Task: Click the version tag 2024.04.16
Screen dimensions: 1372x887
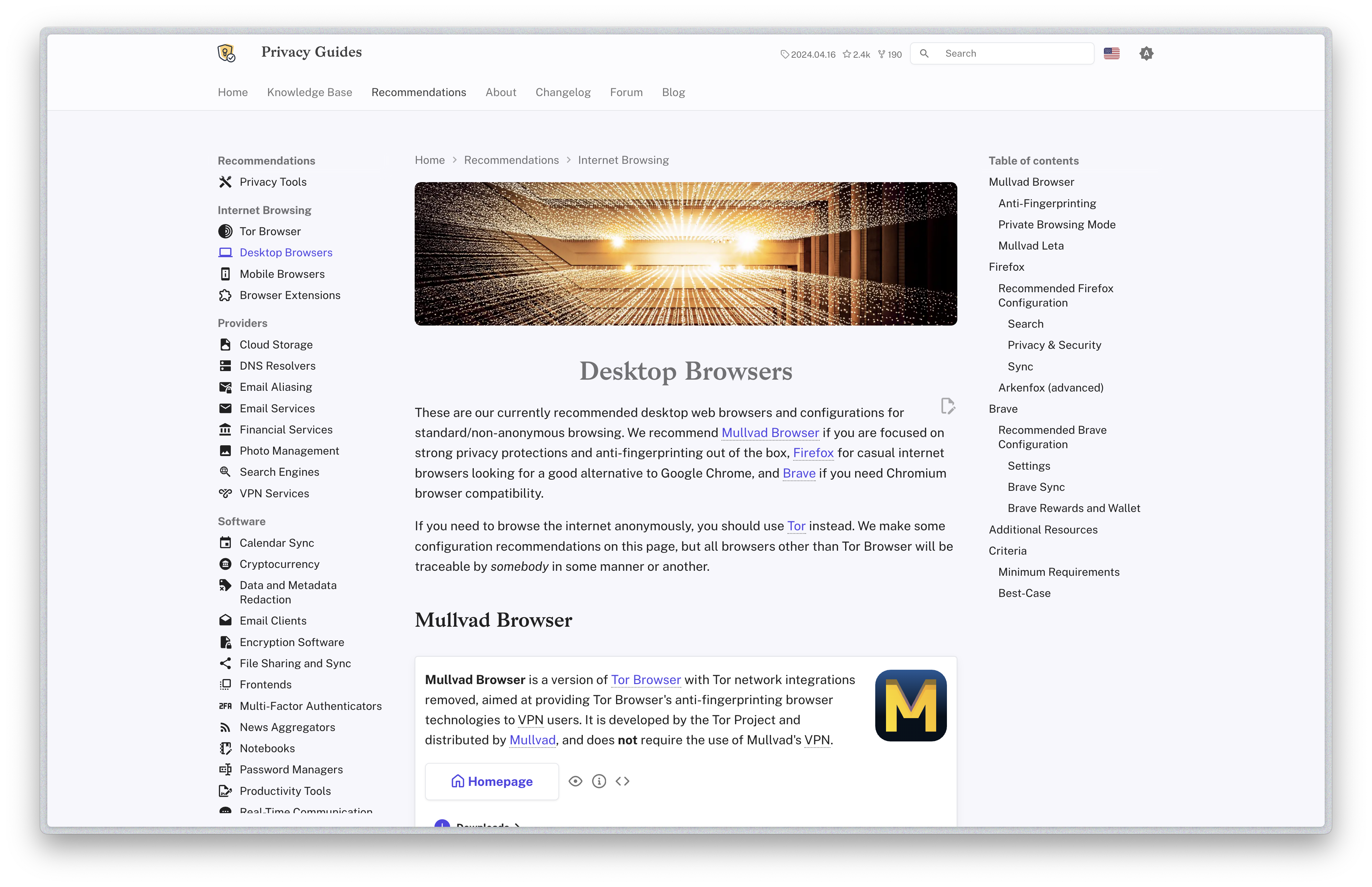Action: (808, 54)
